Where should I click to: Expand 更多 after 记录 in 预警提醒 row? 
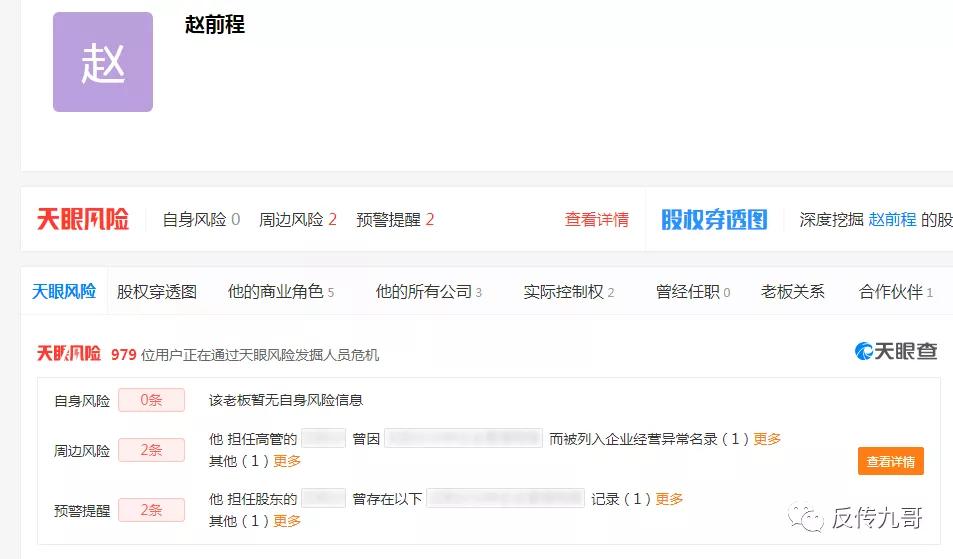[x=670, y=499]
